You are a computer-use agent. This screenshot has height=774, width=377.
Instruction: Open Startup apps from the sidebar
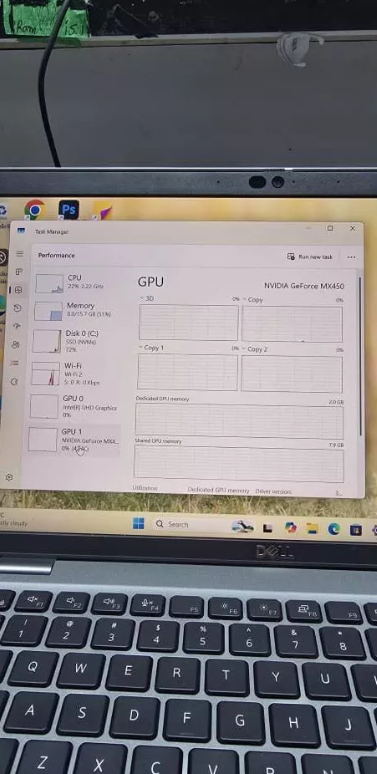tap(17, 326)
